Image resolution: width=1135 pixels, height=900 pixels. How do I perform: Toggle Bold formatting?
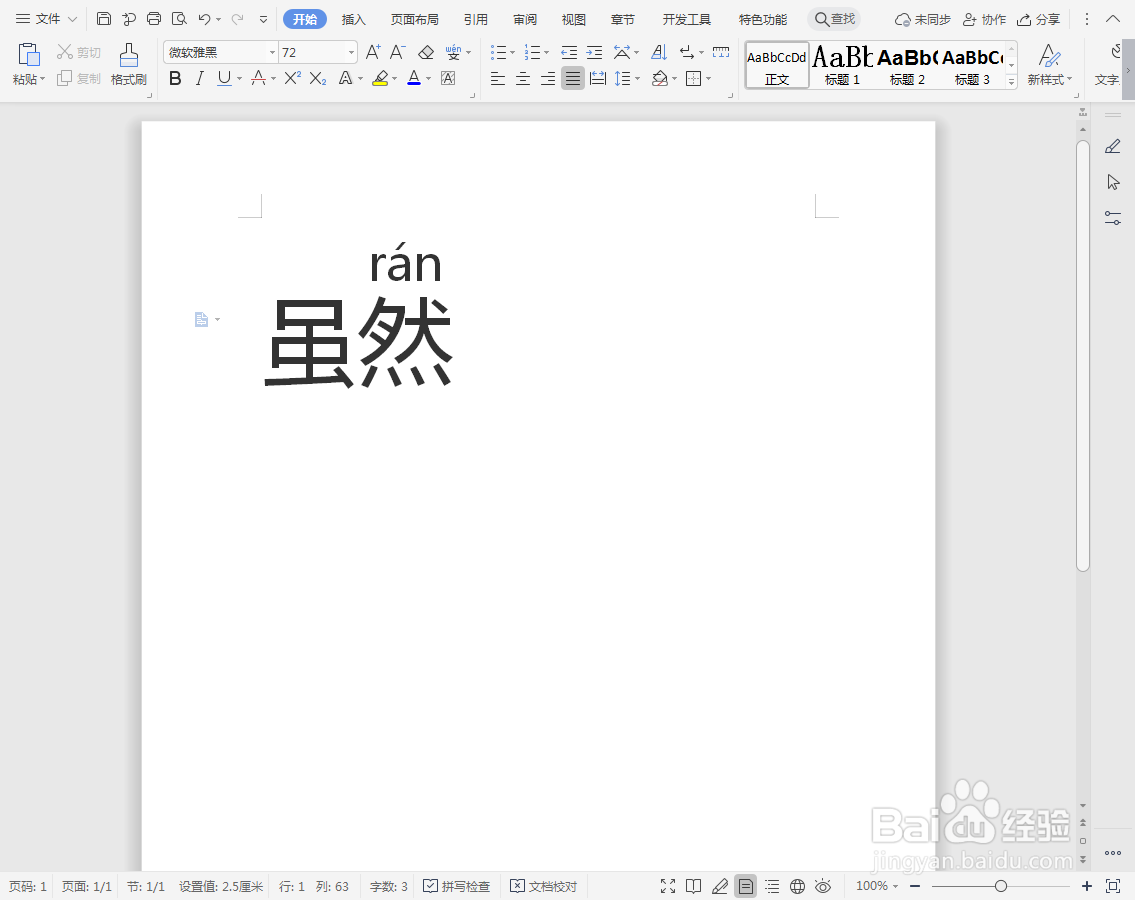coord(175,78)
